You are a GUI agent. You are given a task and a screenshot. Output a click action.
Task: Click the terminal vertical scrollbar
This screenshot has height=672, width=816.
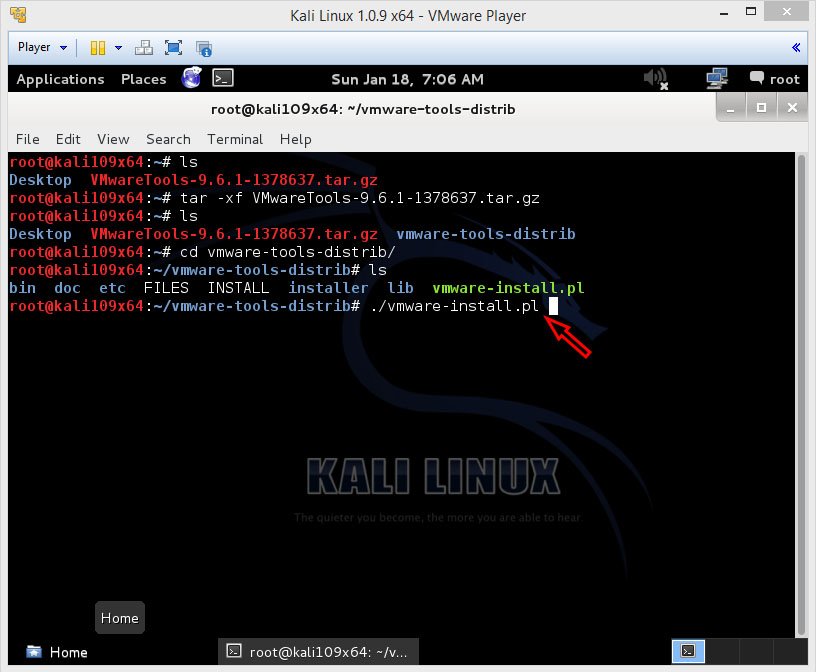(801, 395)
